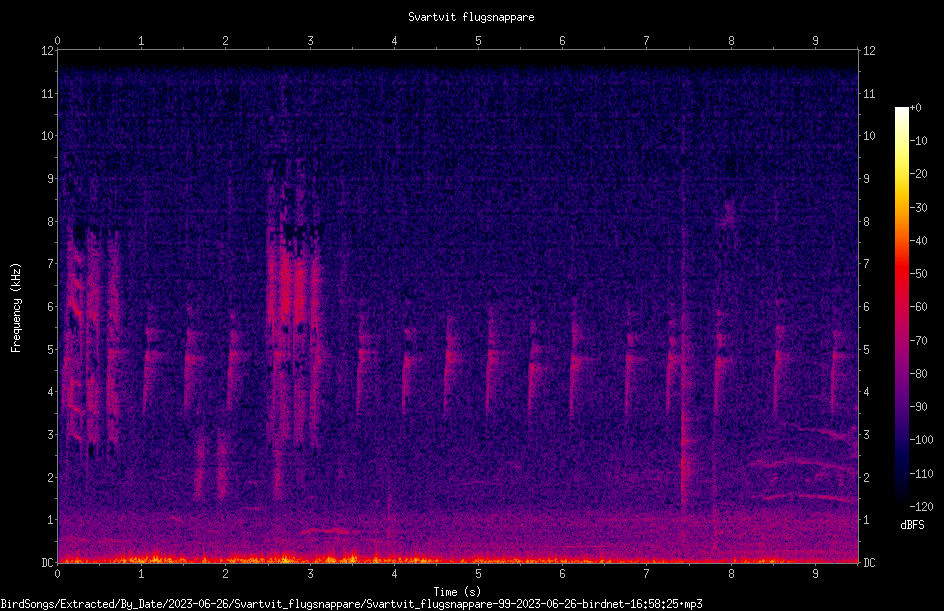
Task: Click the "11" tick on the left frequency axis
Action: click(48, 94)
